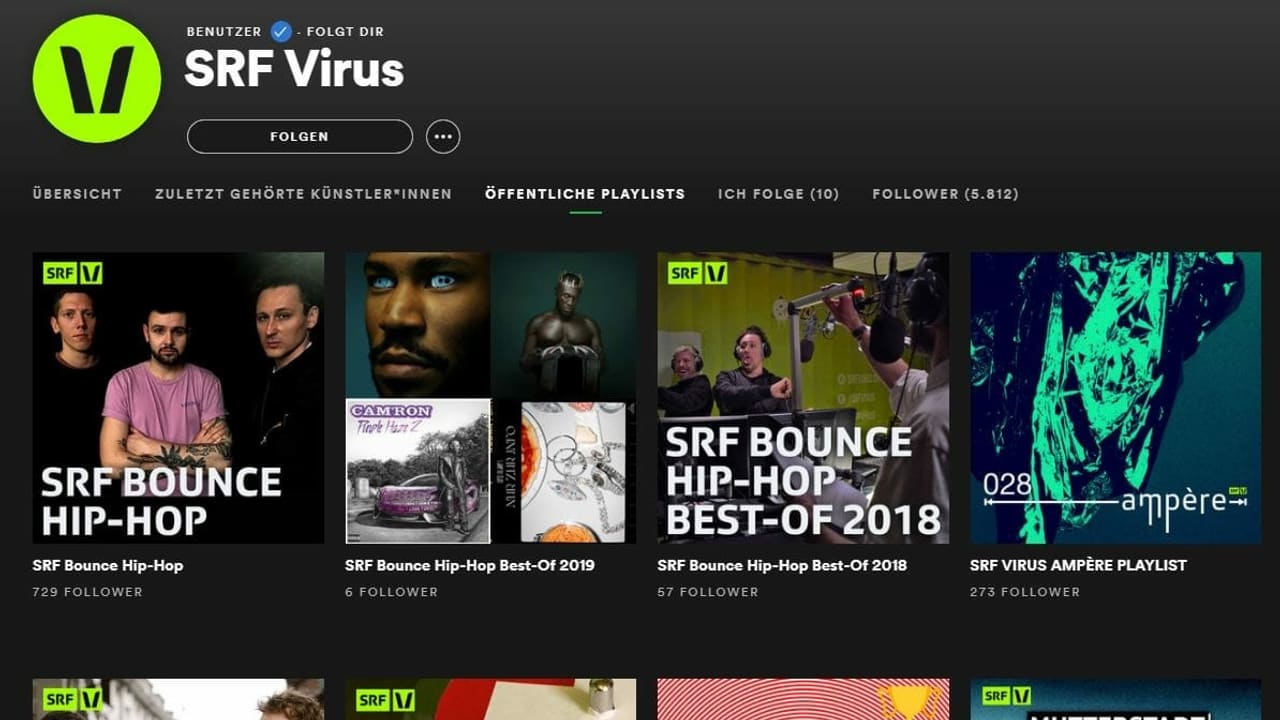Open the Ich folge (10) tab
The width and height of the screenshot is (1280, 720).
click(778, 194)
